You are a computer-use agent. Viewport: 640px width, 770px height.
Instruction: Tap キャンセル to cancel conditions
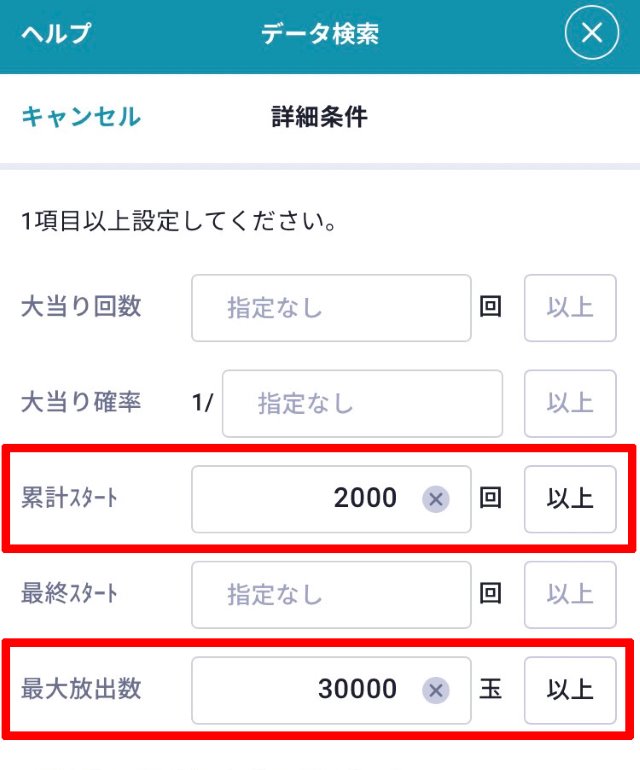[81, 117]
